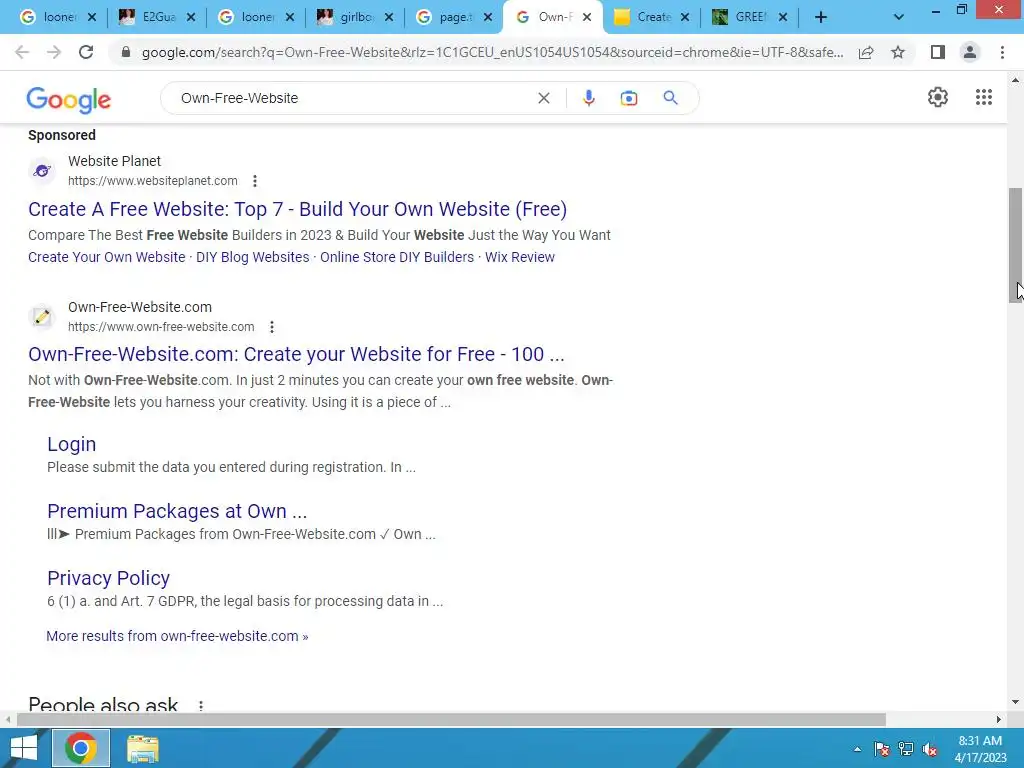Open the Chrome profile icon
This screenshot has width=1024, height=768.
[x=970, y=52]
